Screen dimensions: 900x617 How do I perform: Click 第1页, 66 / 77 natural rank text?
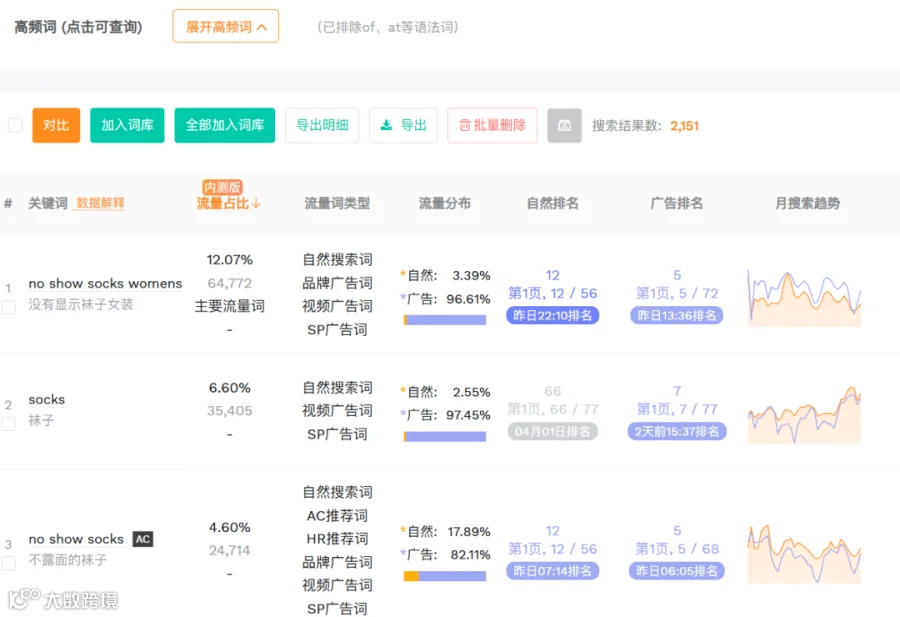(x=553, y=409)
